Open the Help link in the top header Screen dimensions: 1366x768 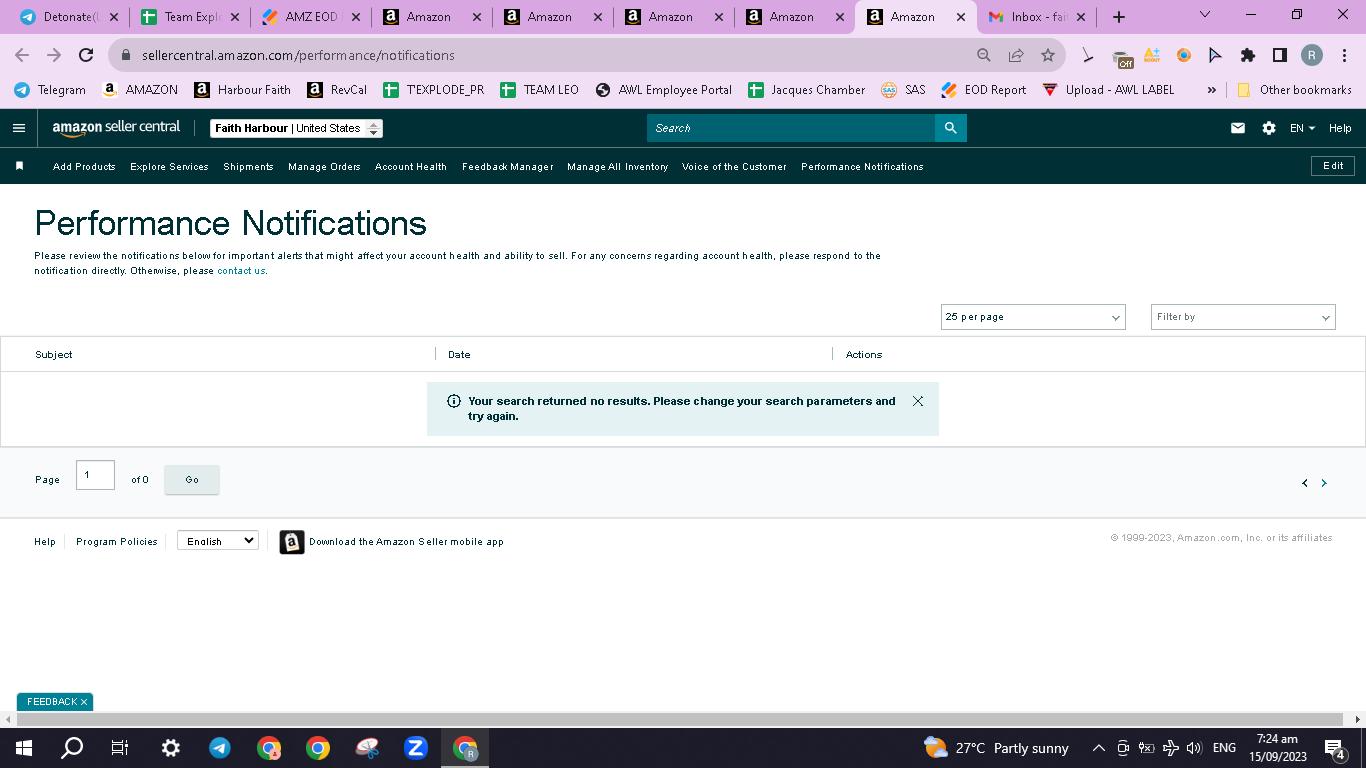point(1340,128)
